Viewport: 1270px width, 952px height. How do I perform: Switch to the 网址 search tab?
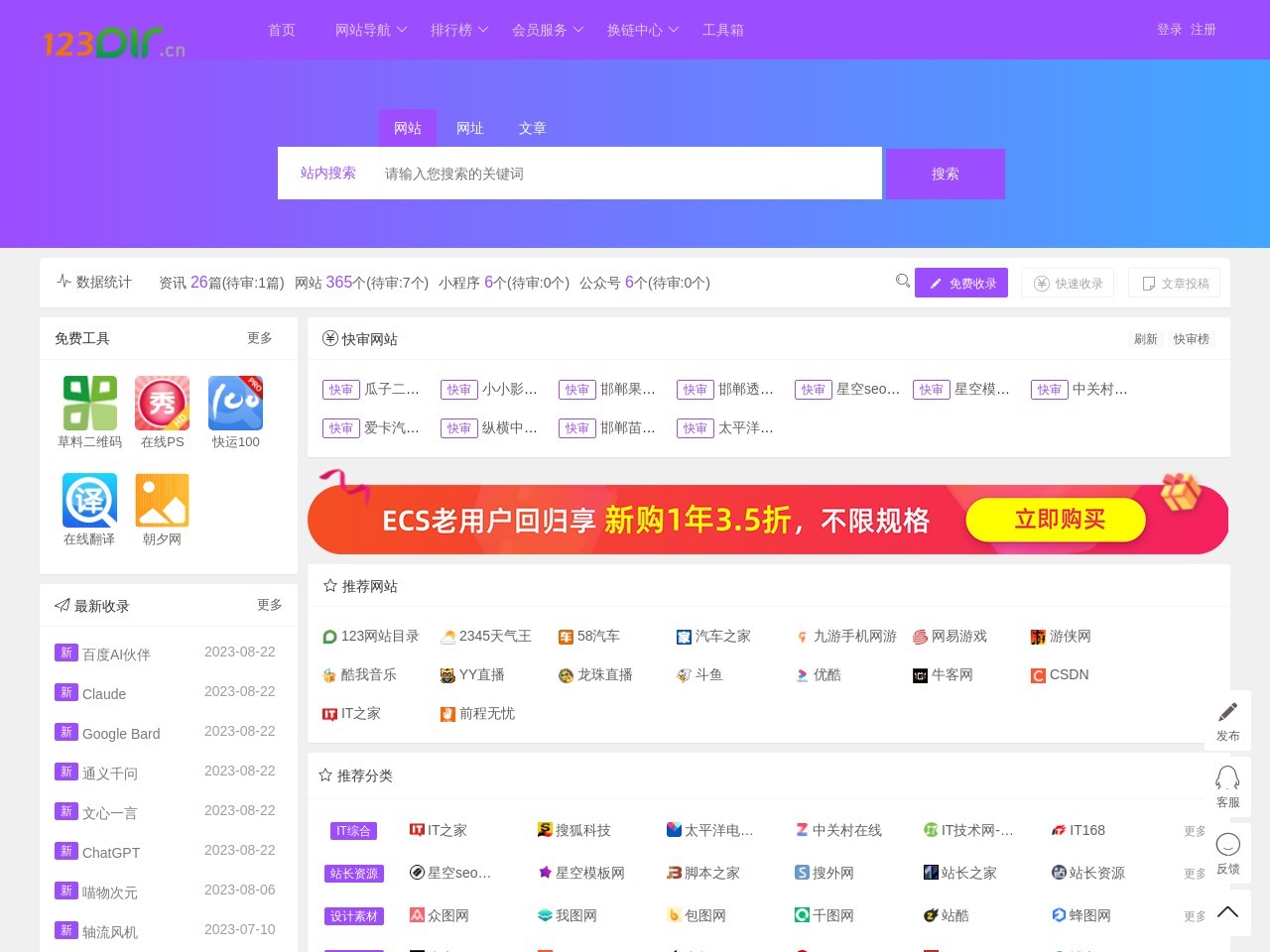point(470,128)
